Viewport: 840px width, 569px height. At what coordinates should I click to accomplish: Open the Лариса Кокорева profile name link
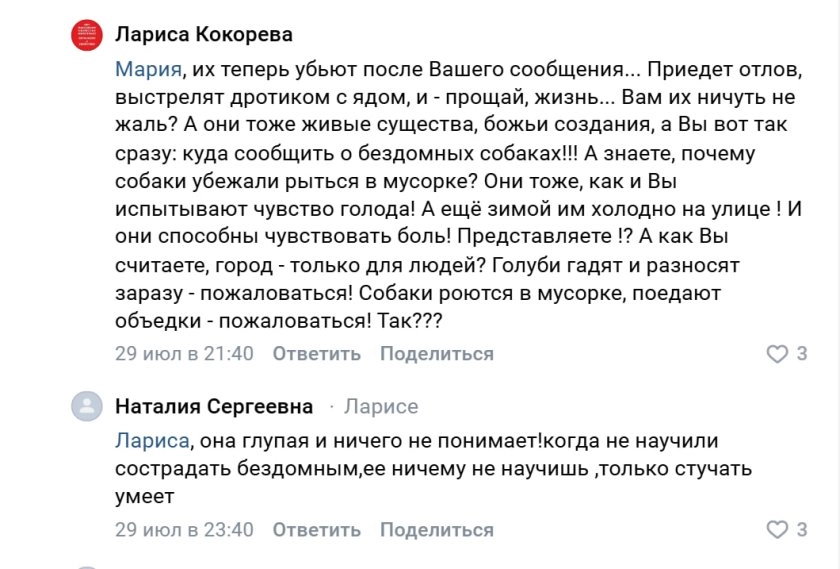[204, 34]
